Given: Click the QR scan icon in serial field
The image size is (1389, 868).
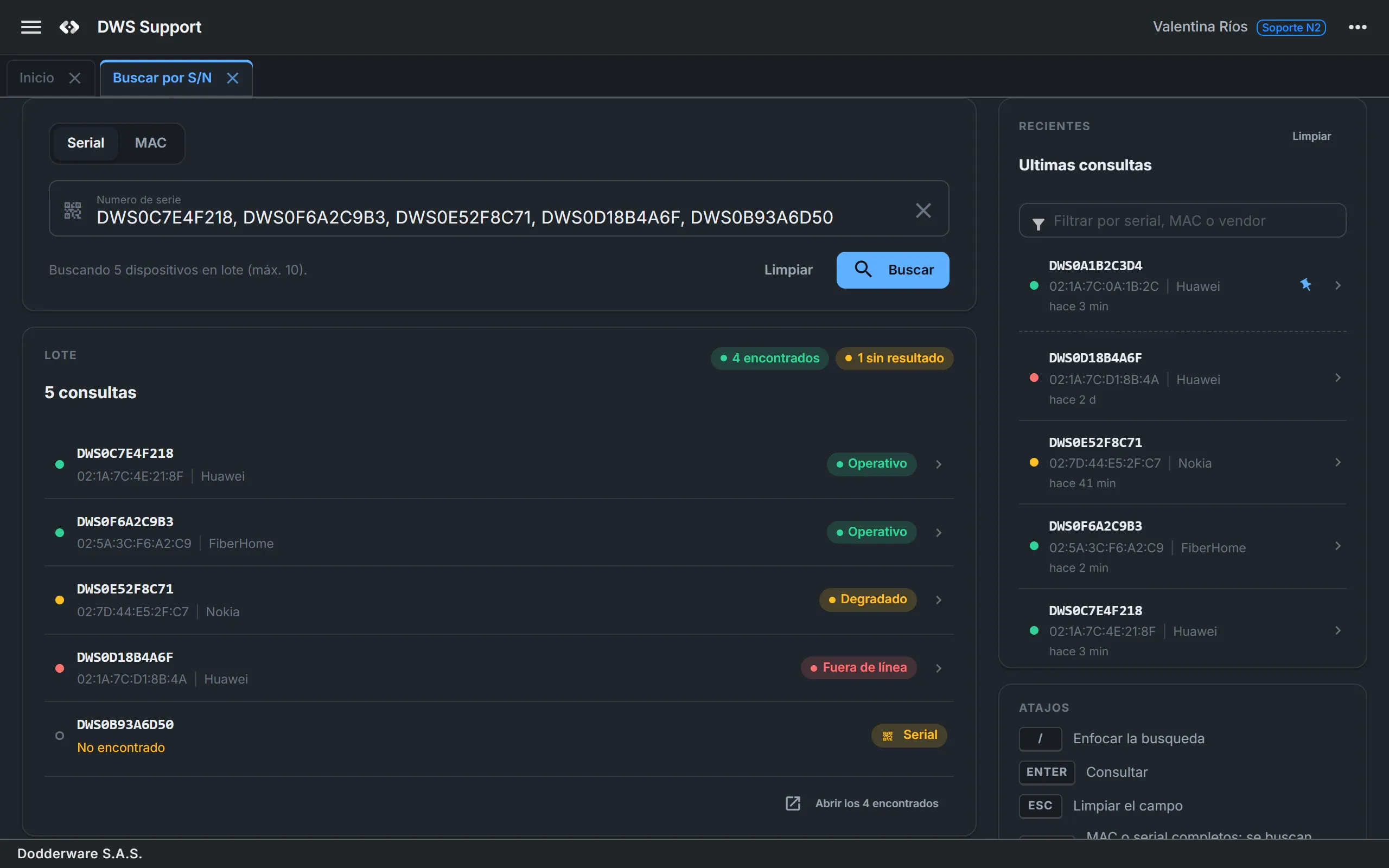Looking at the screenshot, I should 72,210.
